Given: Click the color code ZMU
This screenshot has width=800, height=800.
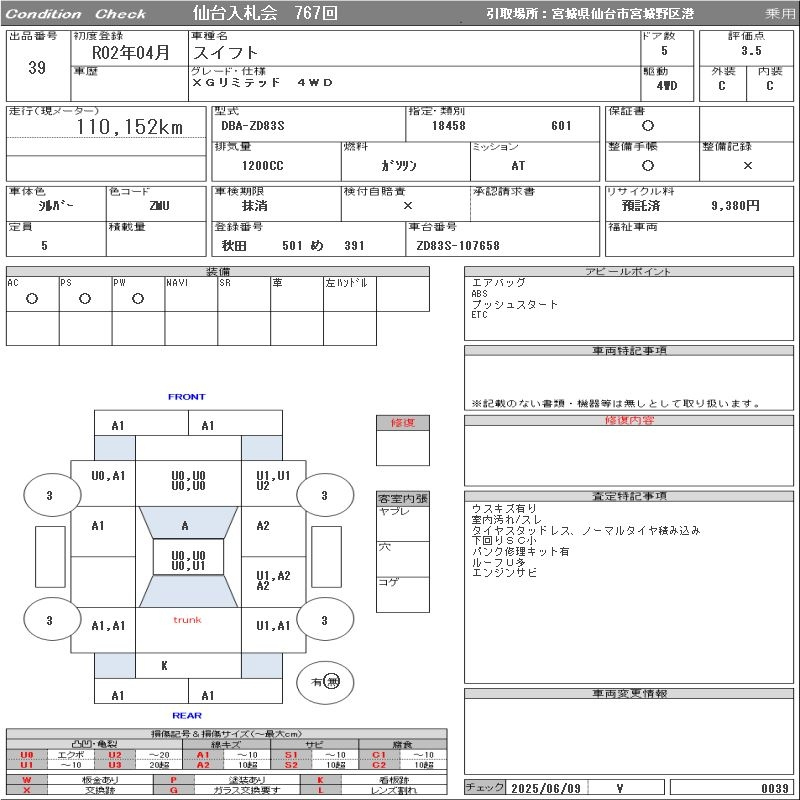Looking at the screenshot, I should coord(160,206).
